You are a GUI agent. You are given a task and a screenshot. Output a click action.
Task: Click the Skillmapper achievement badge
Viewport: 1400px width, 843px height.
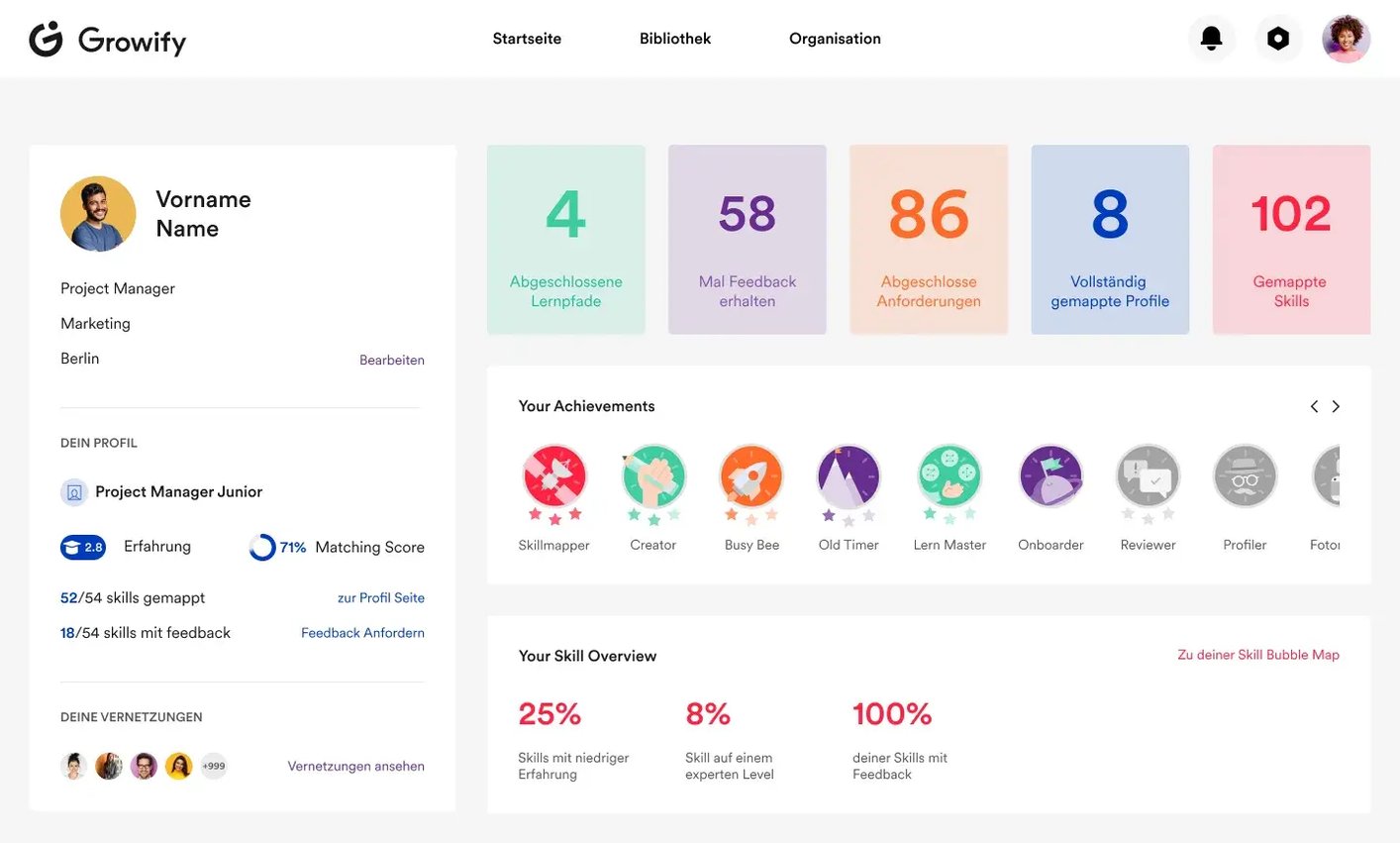click(554, 476)
